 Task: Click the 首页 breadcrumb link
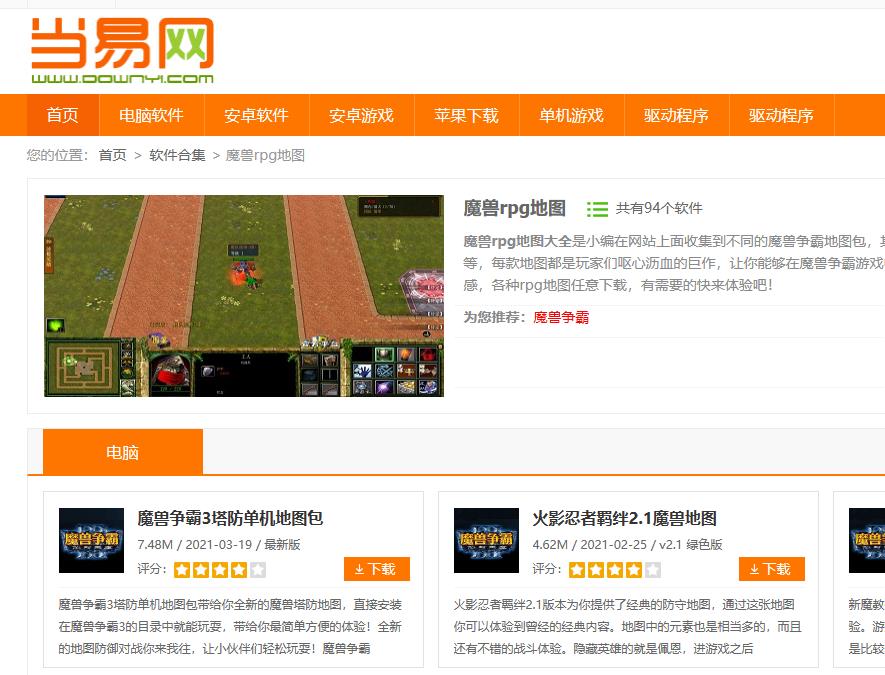pos(112,155)
